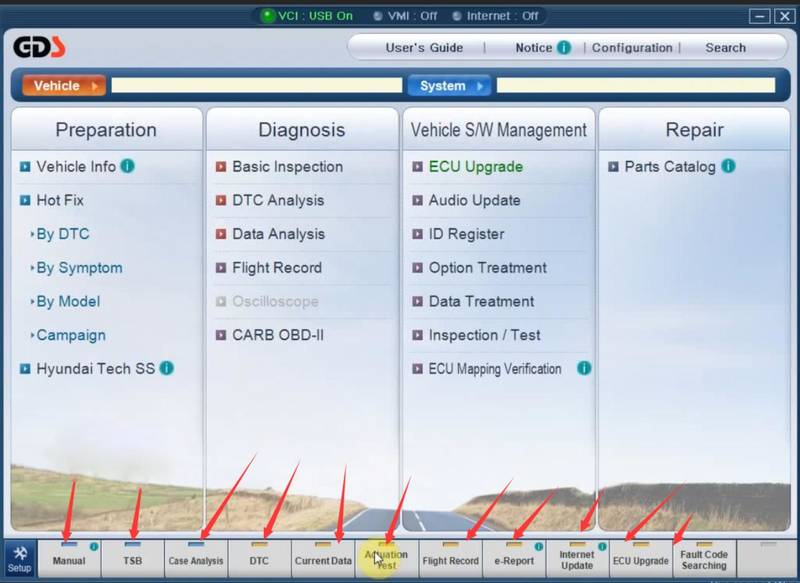Viewport: 800px width, 583px height.
Task: Open Search in the top menu
Action: 726,48
